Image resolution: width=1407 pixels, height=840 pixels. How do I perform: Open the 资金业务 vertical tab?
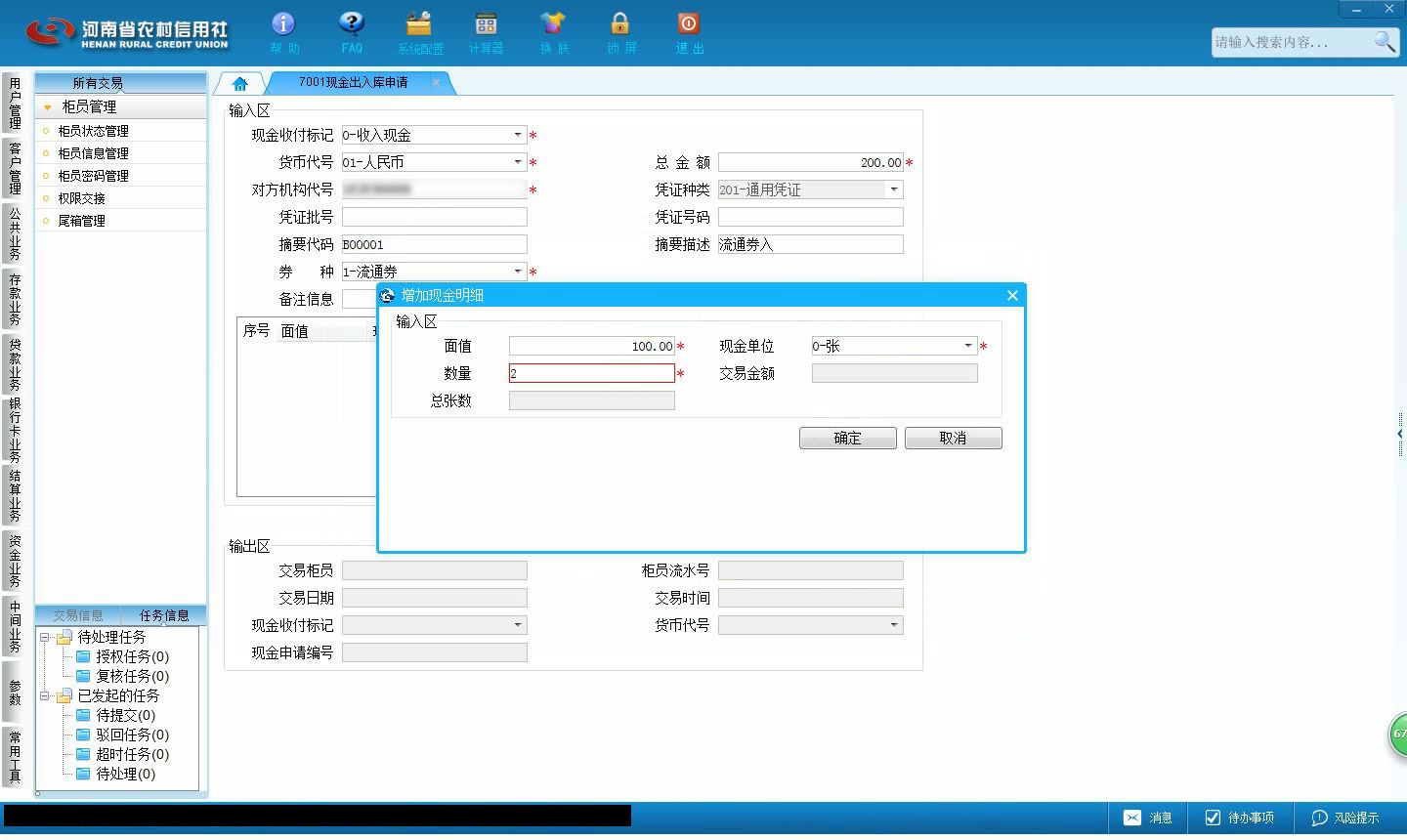click(x=14, y=562)
